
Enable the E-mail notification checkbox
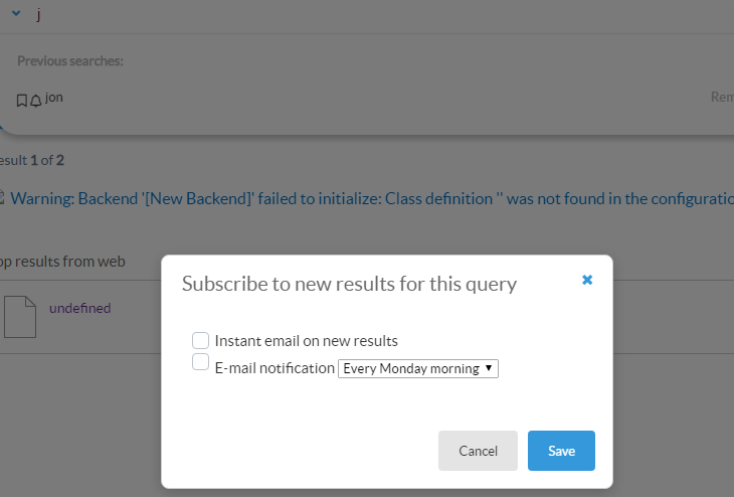[201, 363]
